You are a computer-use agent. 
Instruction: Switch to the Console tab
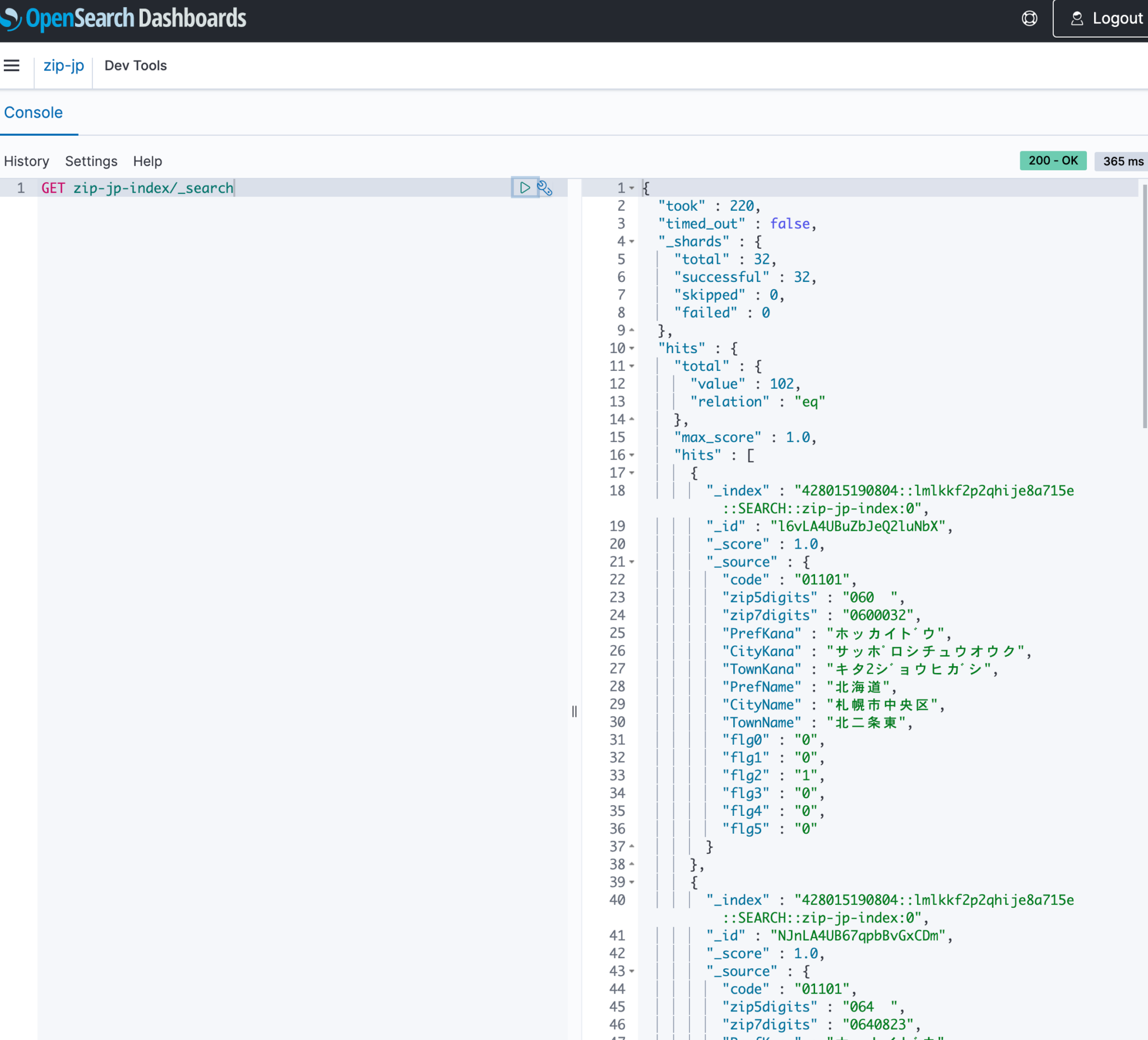(33, 112)
